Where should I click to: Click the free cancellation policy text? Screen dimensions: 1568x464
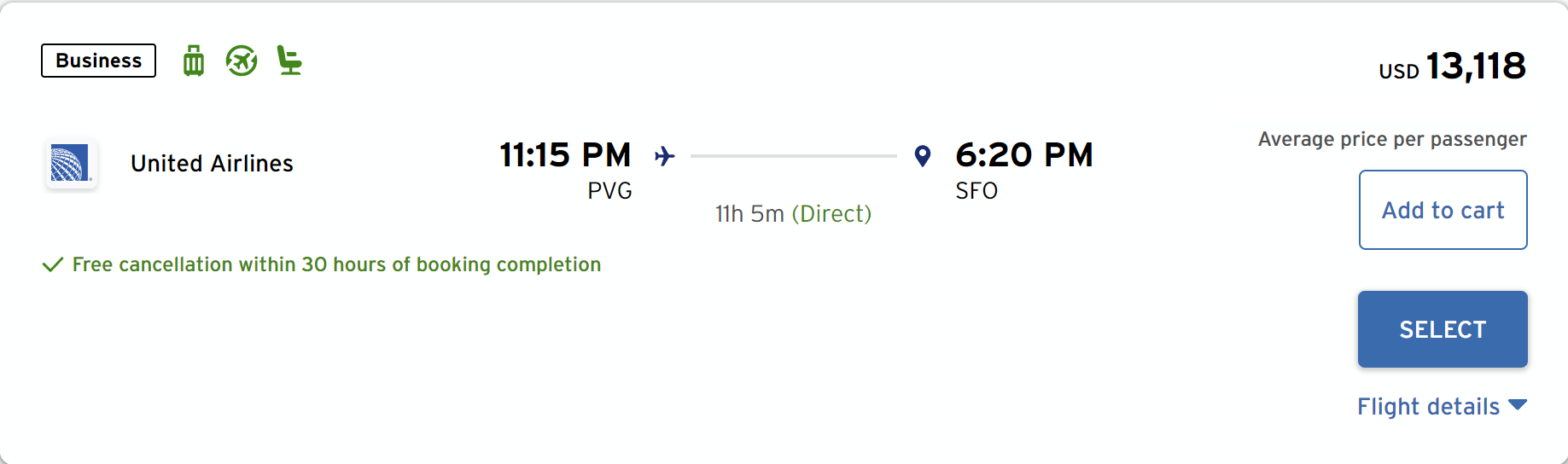336,264
